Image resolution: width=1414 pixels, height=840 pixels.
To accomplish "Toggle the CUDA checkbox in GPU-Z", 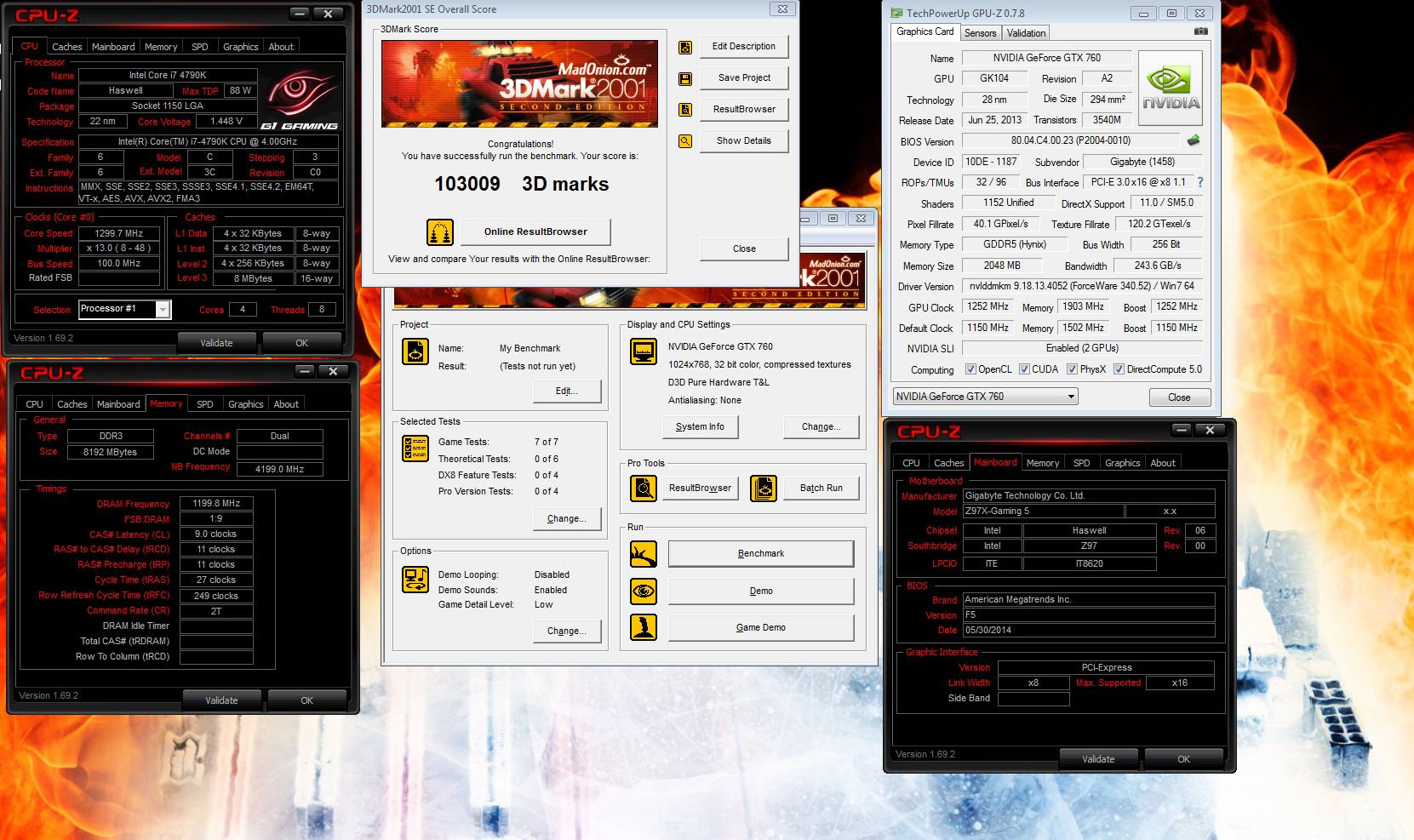I will tap(1024, 369).
